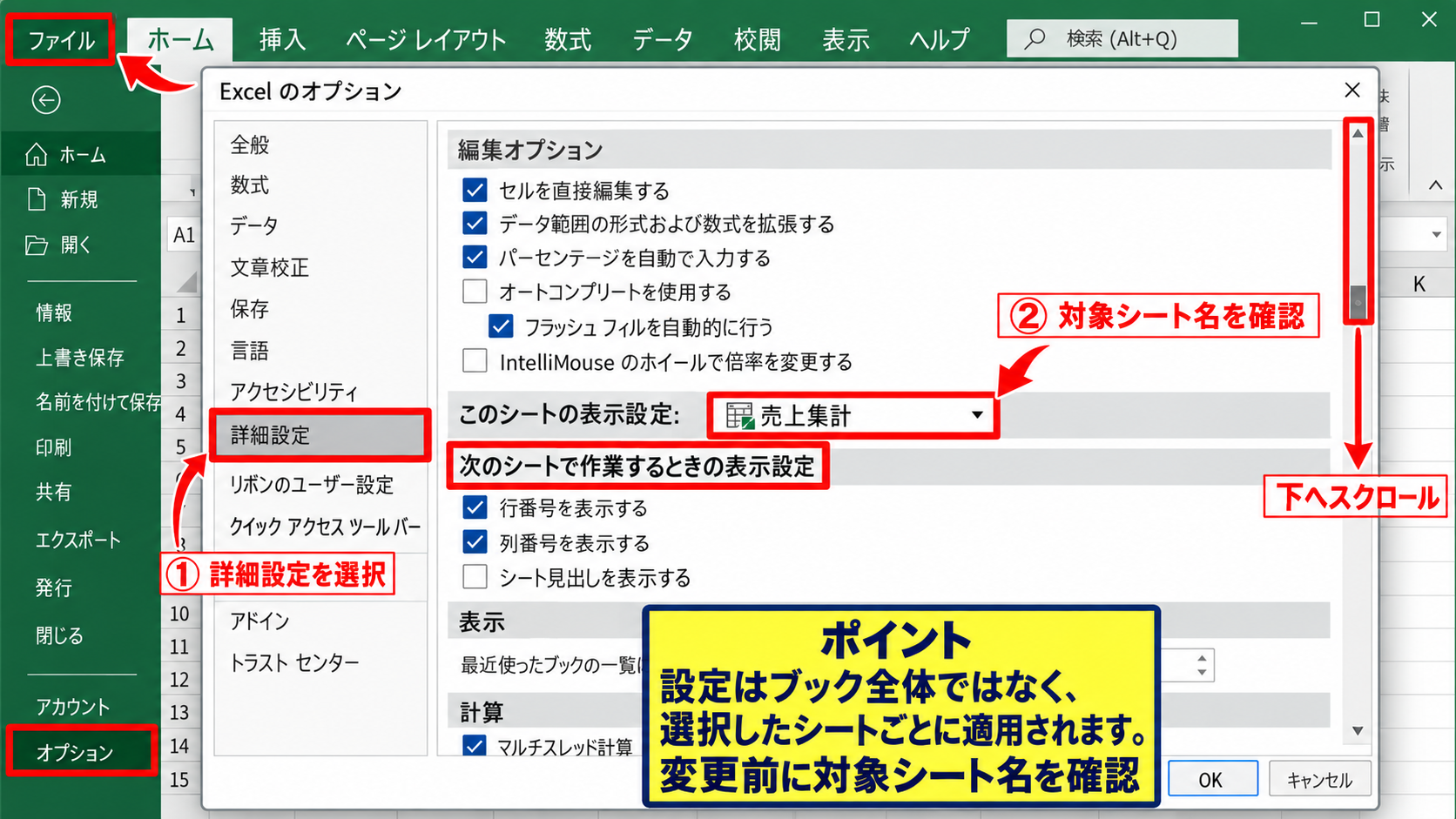Image resolution: width=1456 pixels, height=819 pixels.
Task: Select 詳細設定 in options list
Action: [x=320, y=435]
